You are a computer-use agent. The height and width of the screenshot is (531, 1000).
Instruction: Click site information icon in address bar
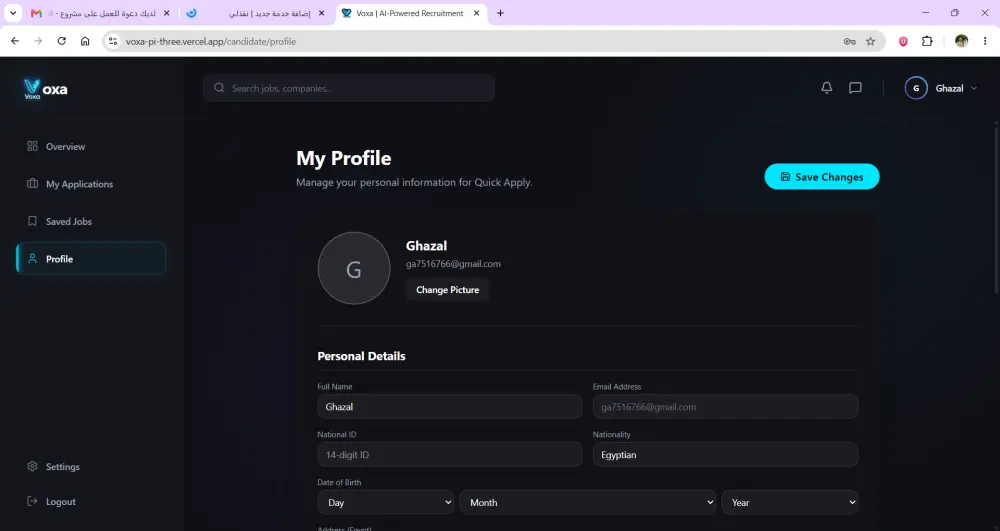pos(113,41)
